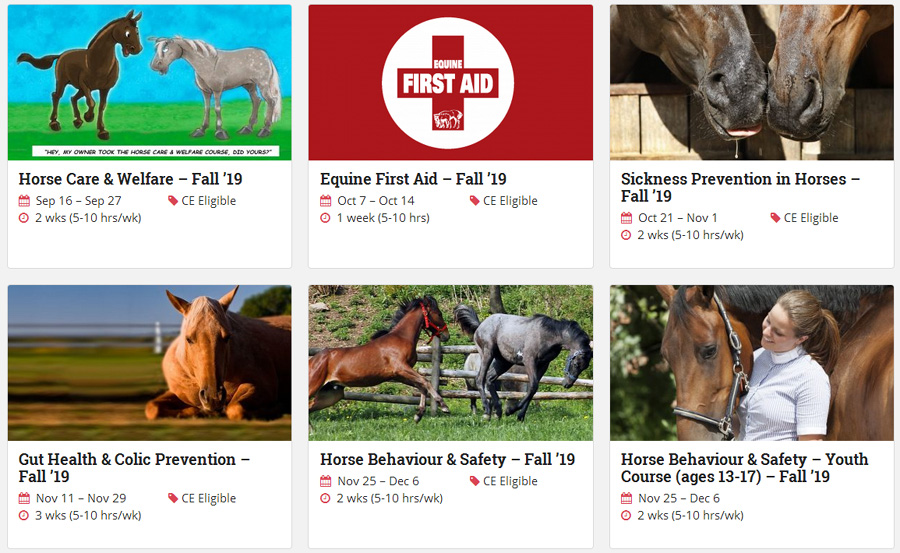Open Gut Health & Colic Prevention course title

point(134,467)
